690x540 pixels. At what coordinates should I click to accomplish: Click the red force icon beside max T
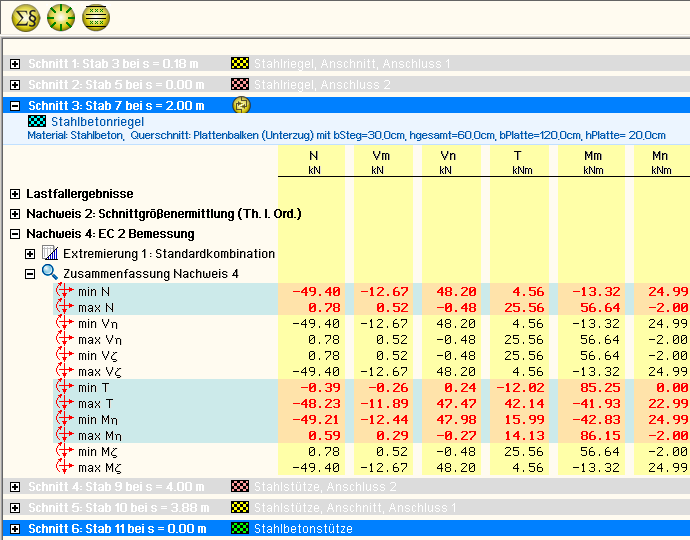coord(65,403)
